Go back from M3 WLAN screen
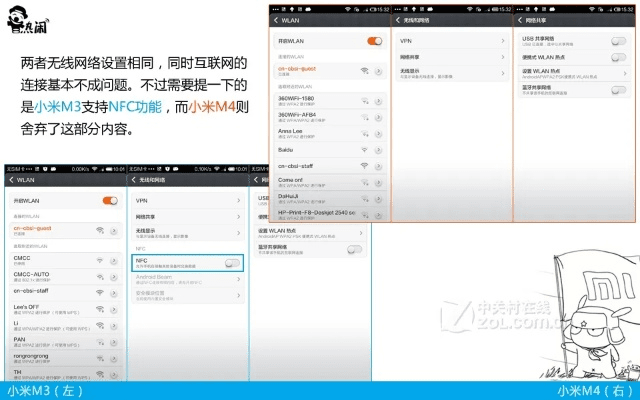 pos(11,180)
